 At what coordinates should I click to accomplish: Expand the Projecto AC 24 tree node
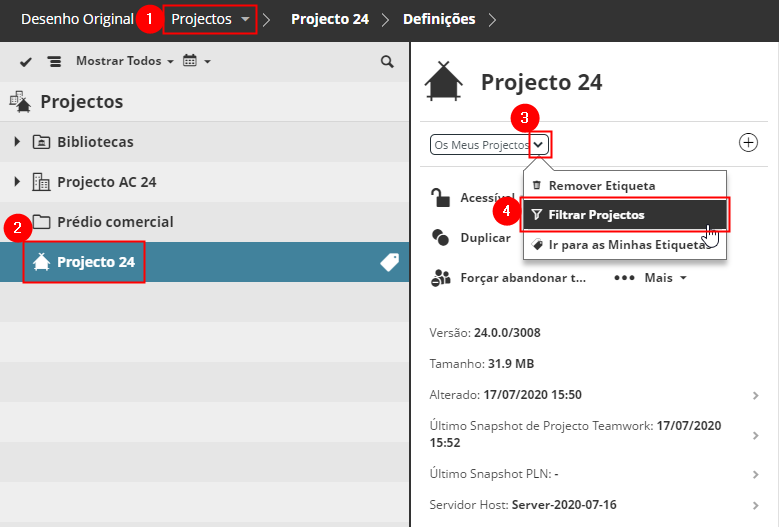[17, 182]
